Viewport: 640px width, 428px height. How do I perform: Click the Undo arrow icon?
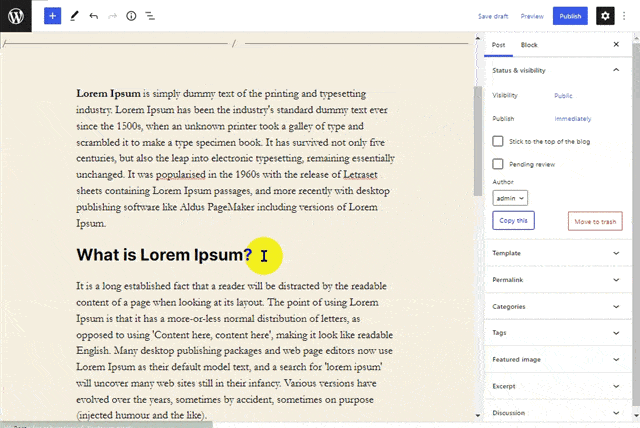pyautogui.click(x=93, y=16)
